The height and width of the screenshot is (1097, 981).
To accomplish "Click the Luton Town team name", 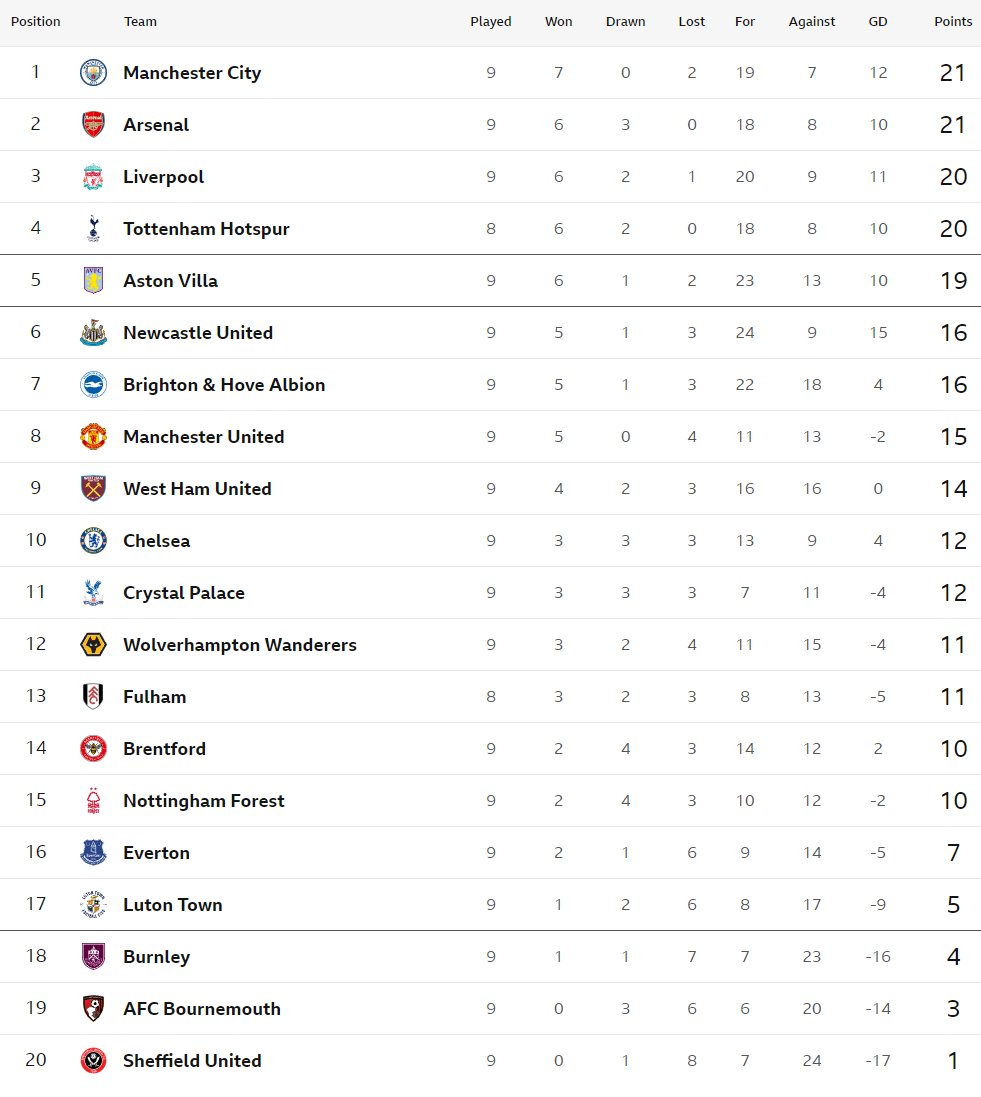I will tap(173, 905).
